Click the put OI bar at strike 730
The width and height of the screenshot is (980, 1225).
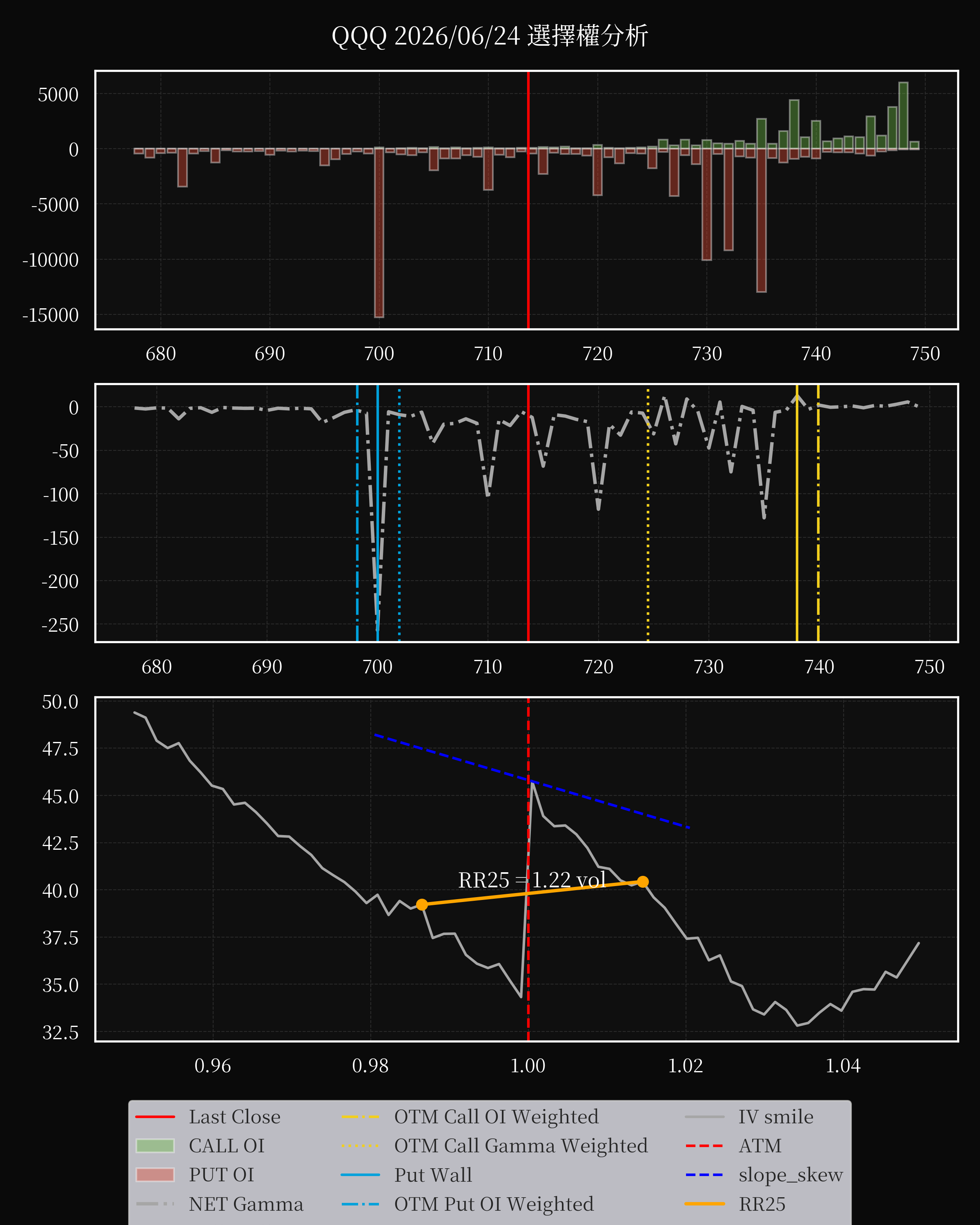point(707,204)
